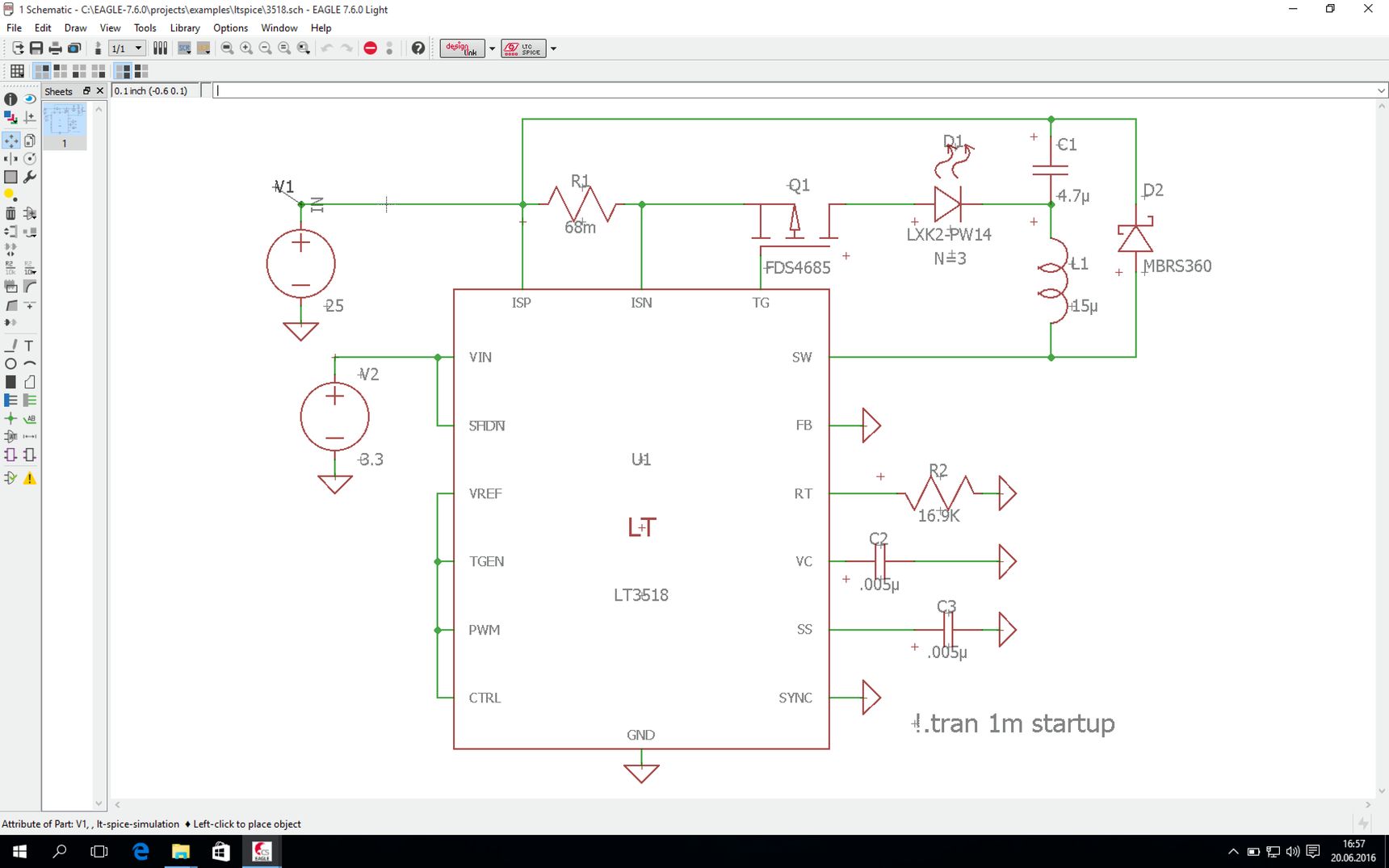Expand the command line history dropdown

[1382, 90]
